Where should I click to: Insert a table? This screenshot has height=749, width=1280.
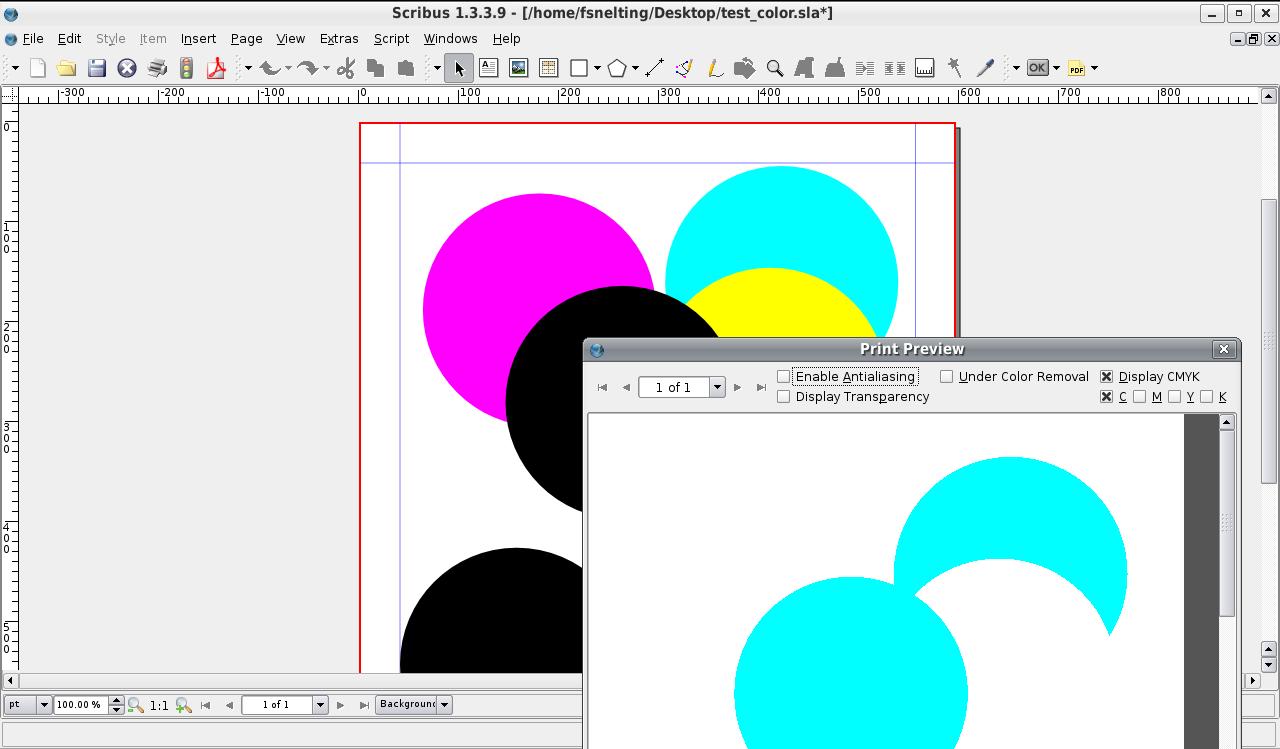click(x=548, y=68)
